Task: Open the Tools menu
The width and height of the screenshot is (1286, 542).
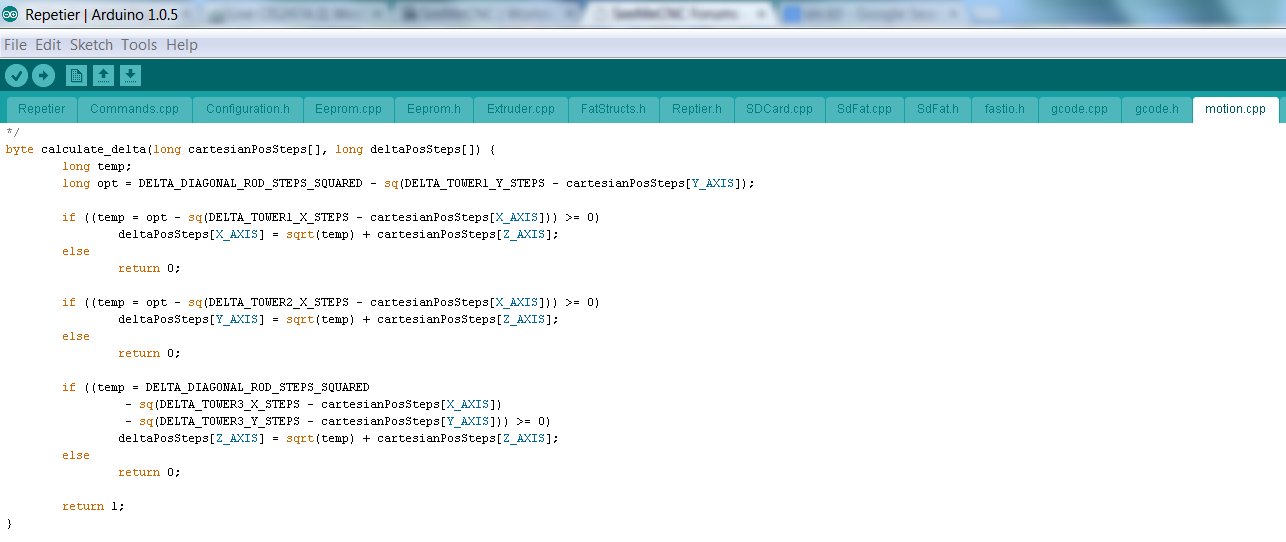Action: coord(139,45)
